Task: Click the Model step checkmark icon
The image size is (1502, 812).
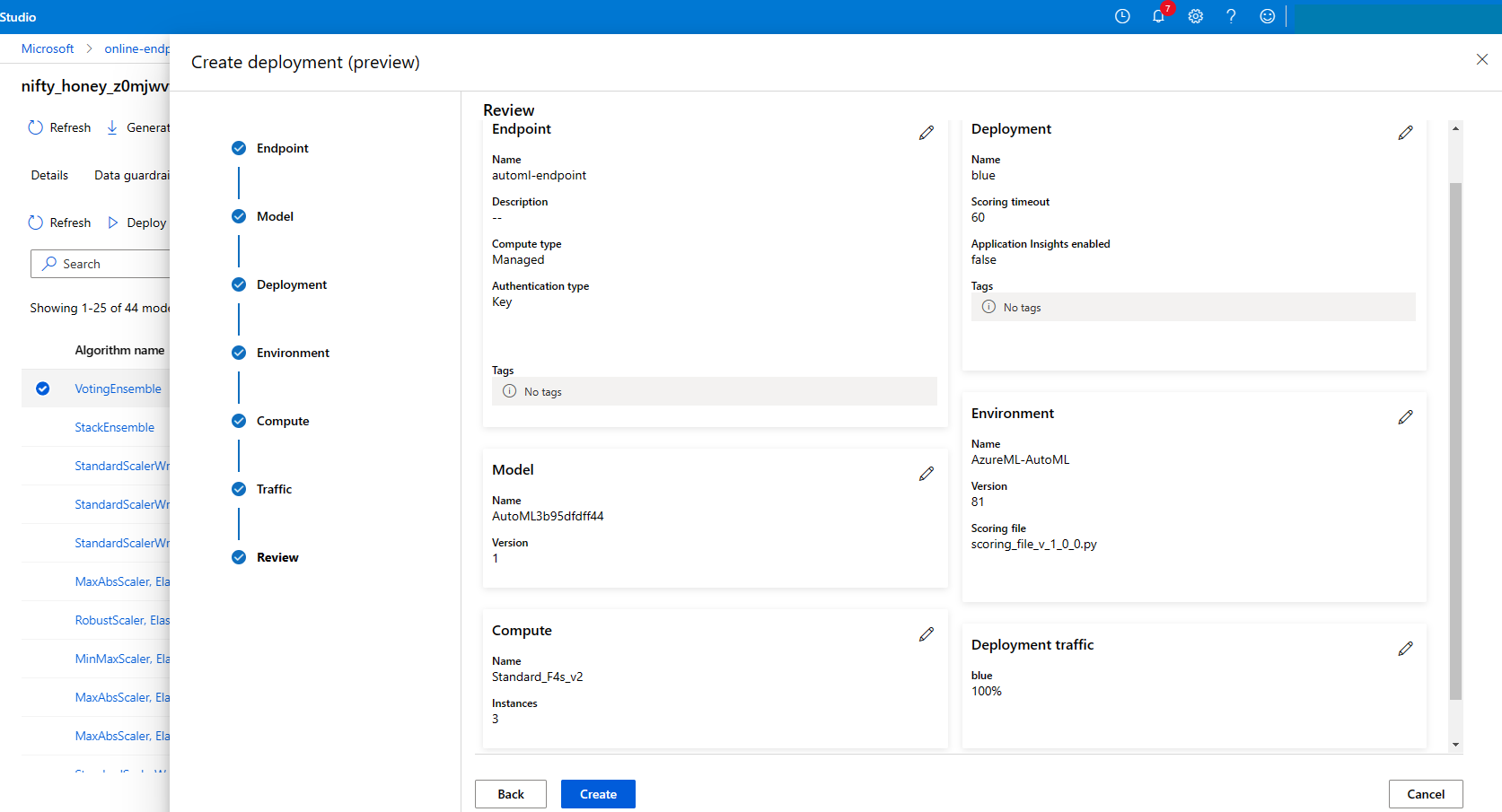Action: click(239, 216)
